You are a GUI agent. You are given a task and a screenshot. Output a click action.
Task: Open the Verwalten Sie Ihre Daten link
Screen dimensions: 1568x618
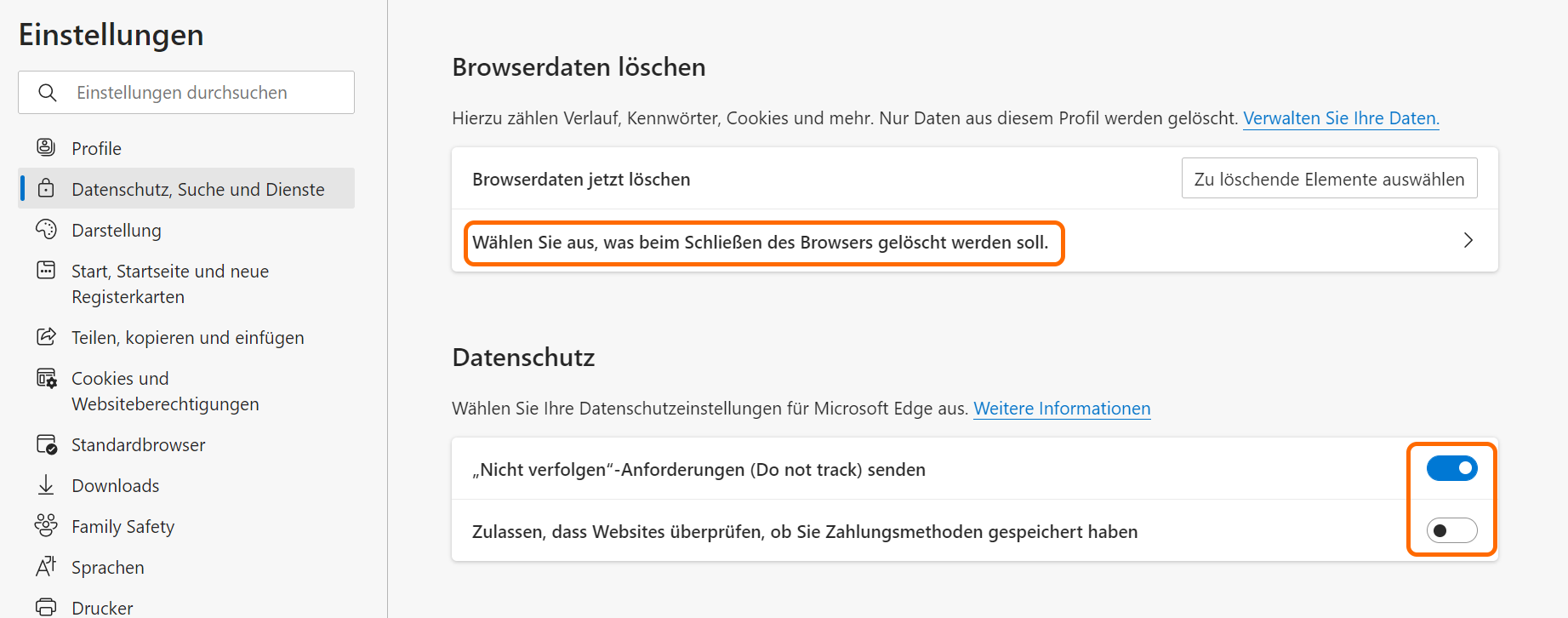pos(1341,118)
